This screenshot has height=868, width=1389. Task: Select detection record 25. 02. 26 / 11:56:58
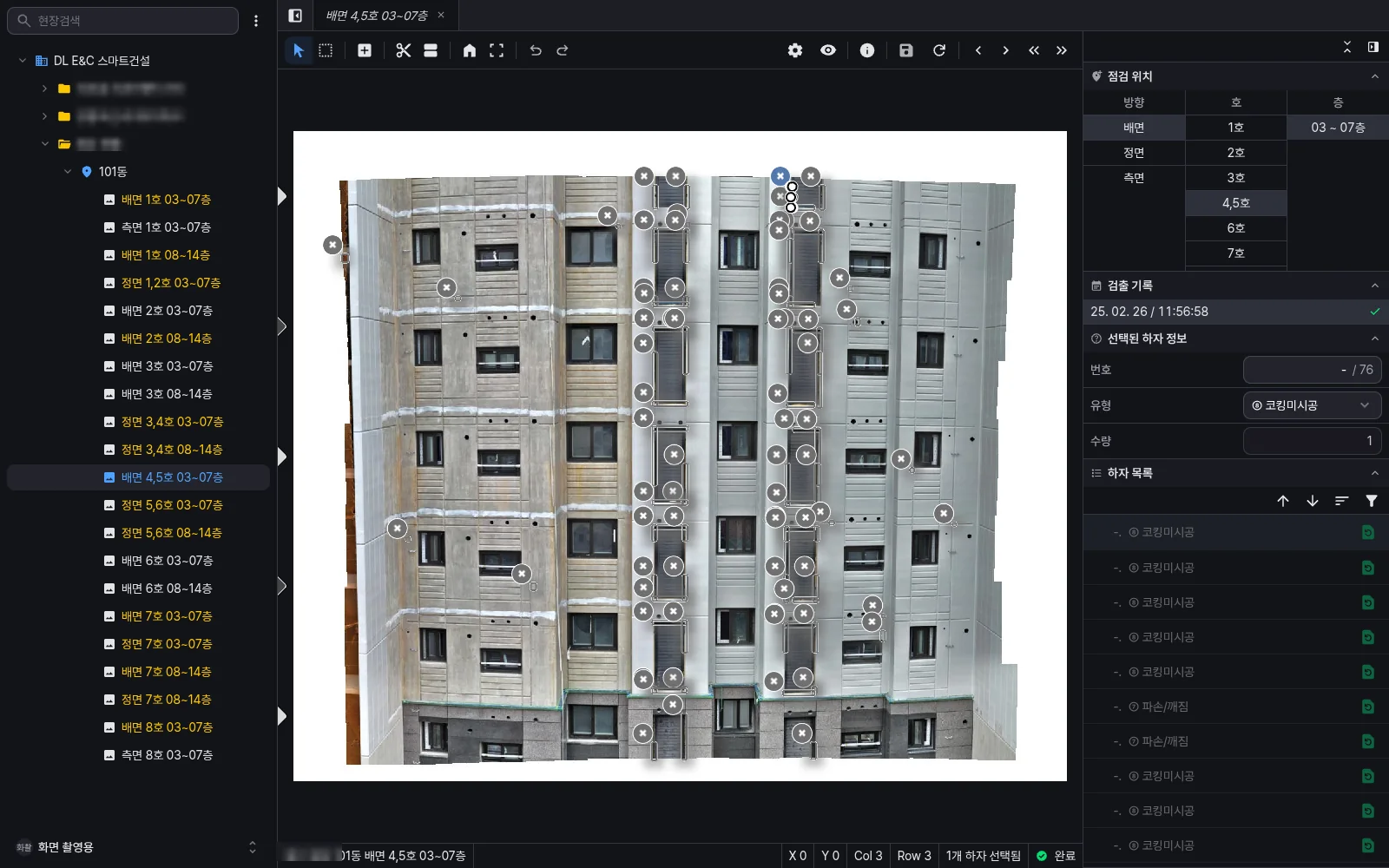coord(1236,312)
